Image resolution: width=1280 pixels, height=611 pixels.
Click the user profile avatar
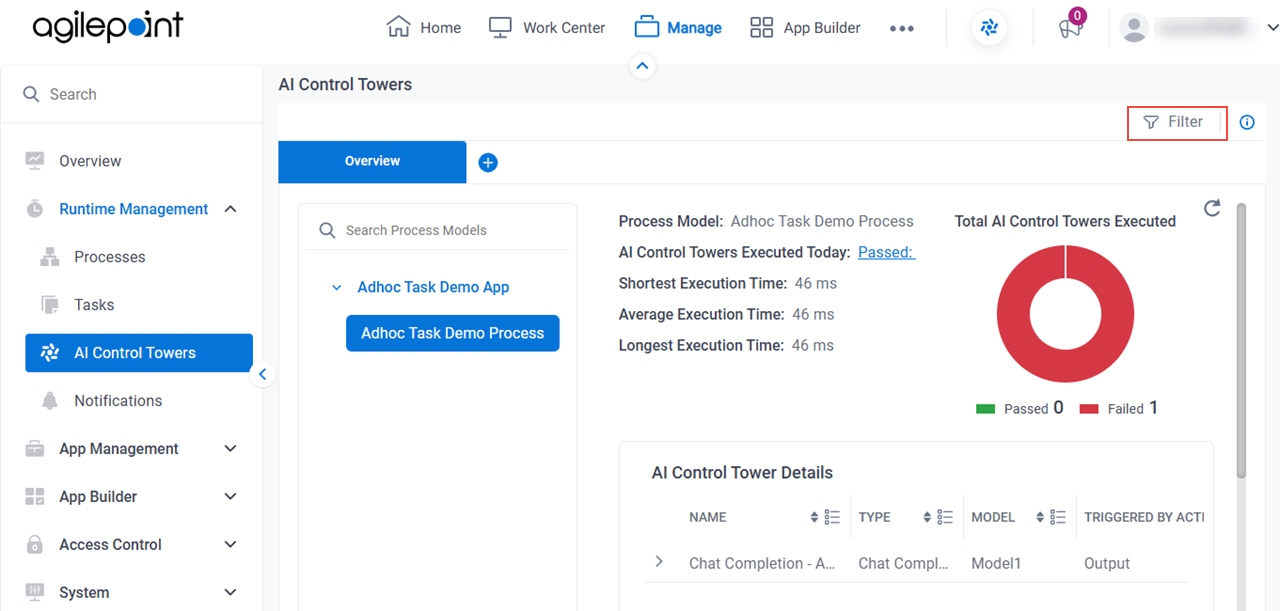click(1134, 28)
